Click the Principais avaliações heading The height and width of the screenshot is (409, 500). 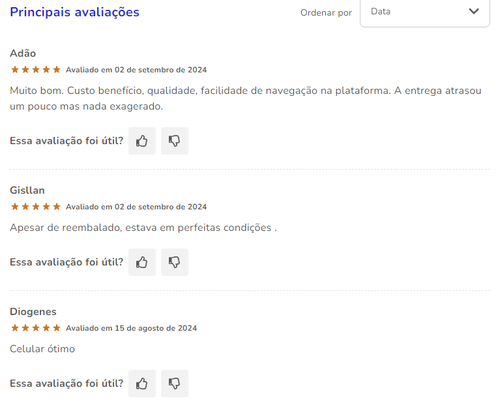click(x=75, y=12)
